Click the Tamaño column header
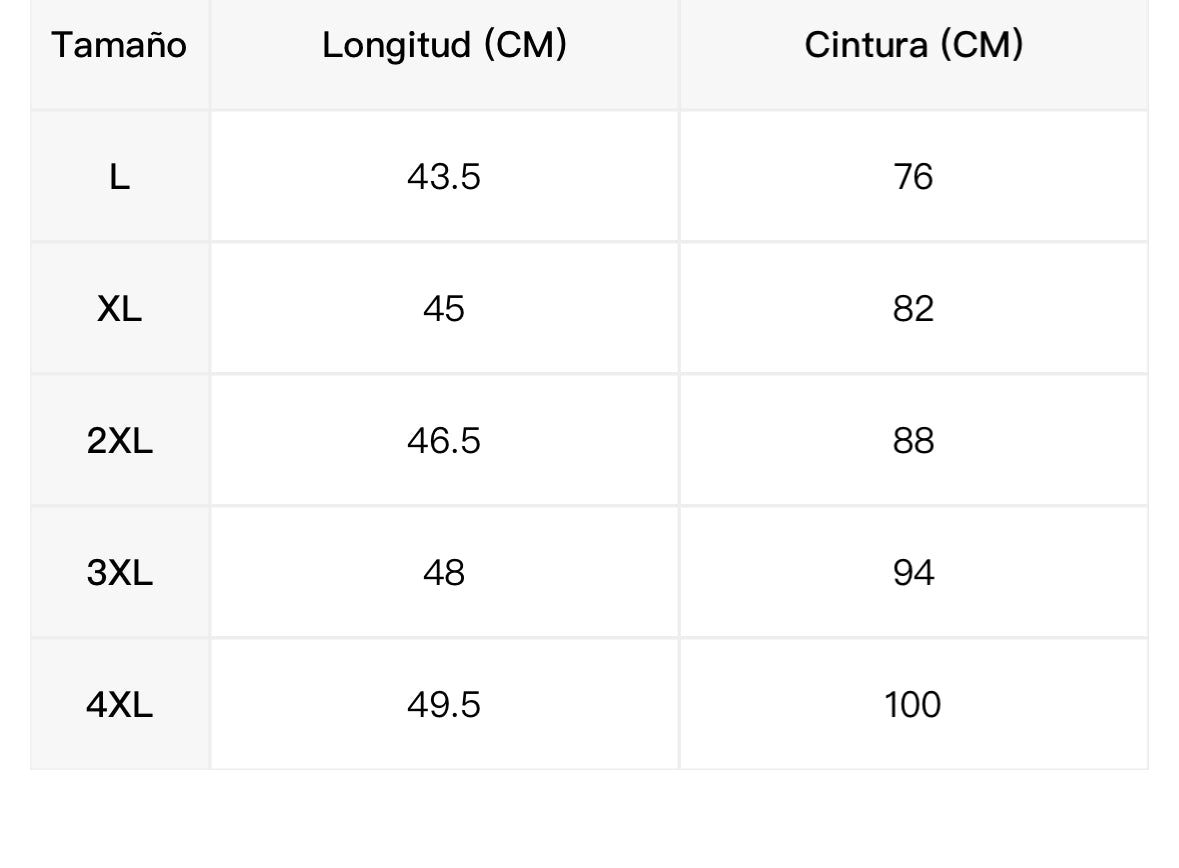The height and width of the screenshot is (868, 1179). click(119, 45)
